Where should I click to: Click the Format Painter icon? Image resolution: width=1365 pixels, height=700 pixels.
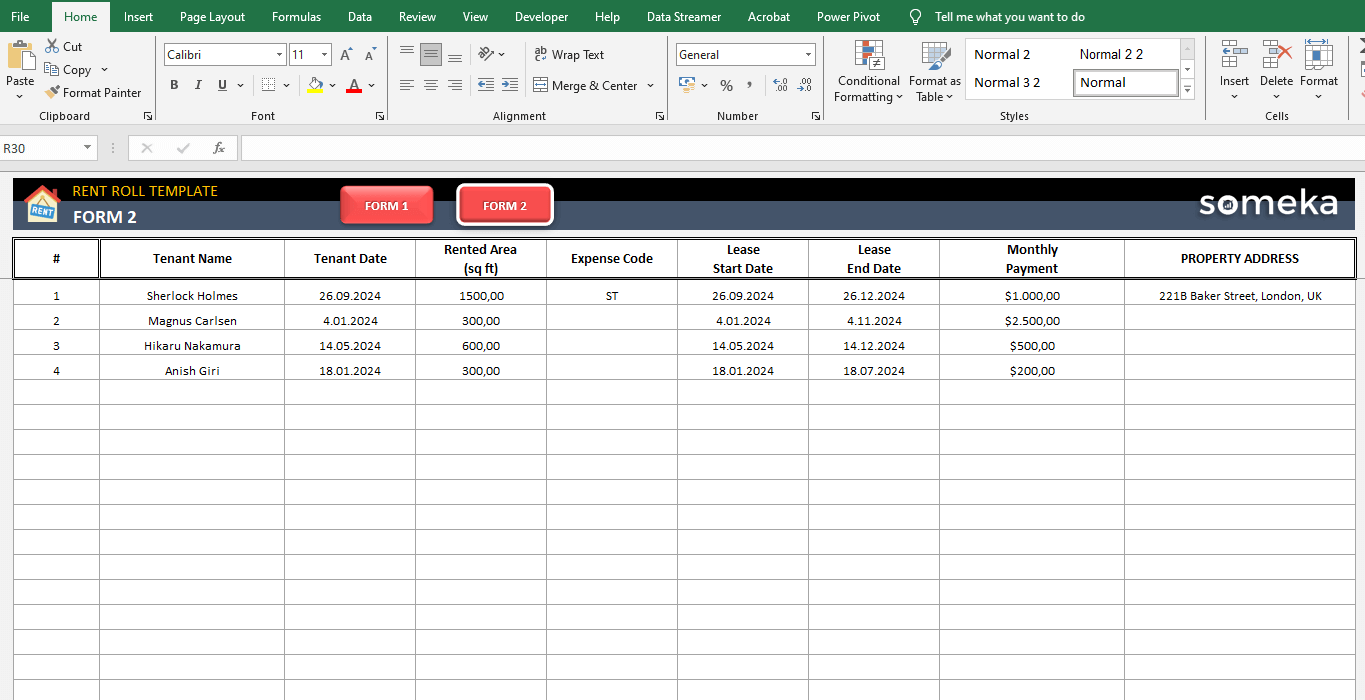point(54,92)
